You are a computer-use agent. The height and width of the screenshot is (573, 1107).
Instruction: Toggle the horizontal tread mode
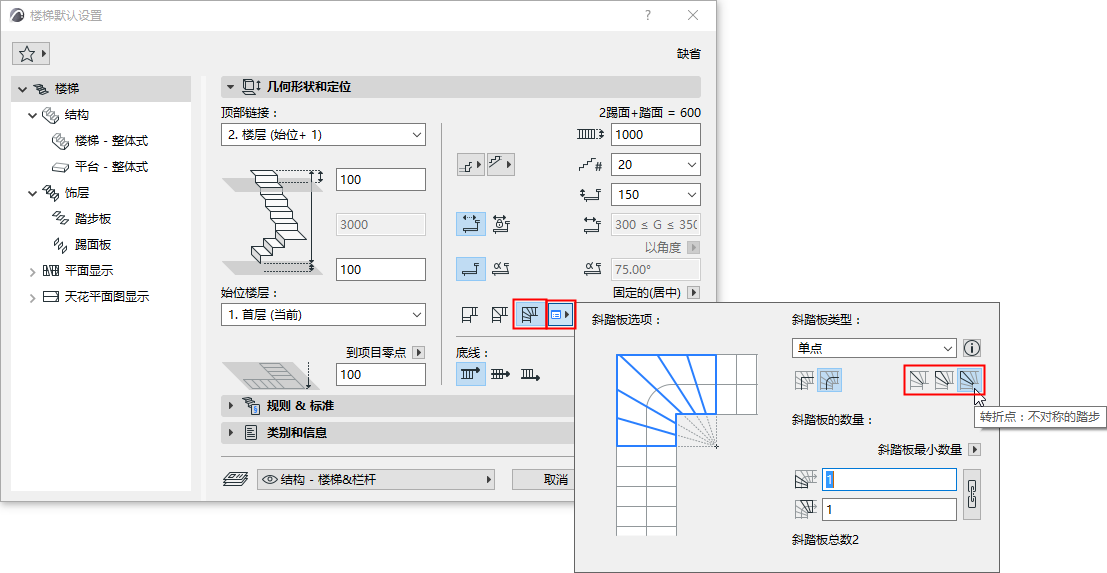[470, 268]
